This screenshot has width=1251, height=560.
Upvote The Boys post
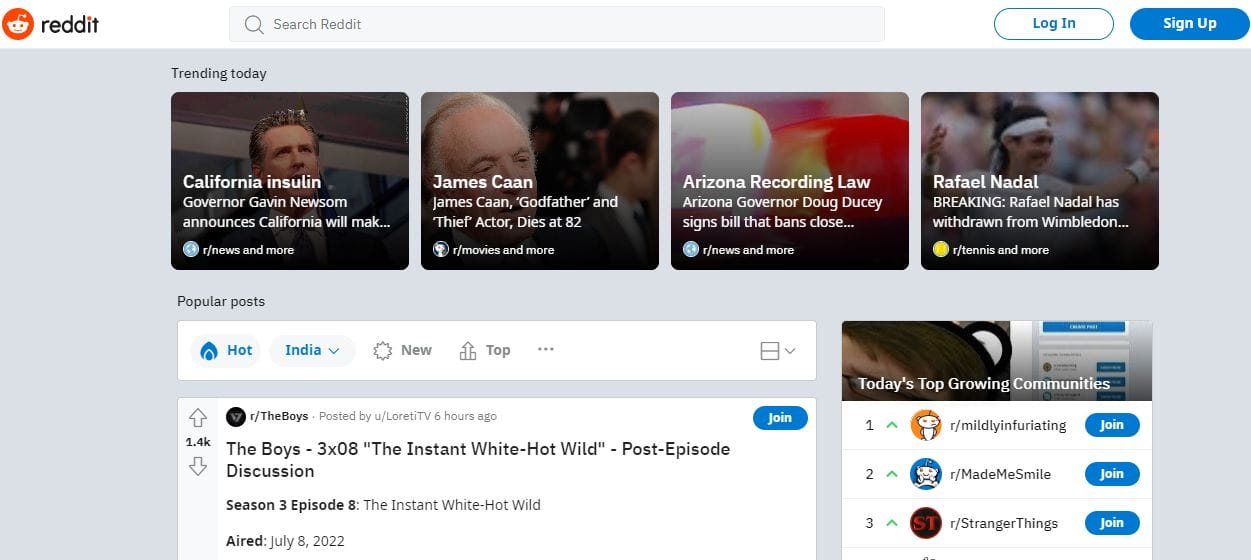[198, 418]
